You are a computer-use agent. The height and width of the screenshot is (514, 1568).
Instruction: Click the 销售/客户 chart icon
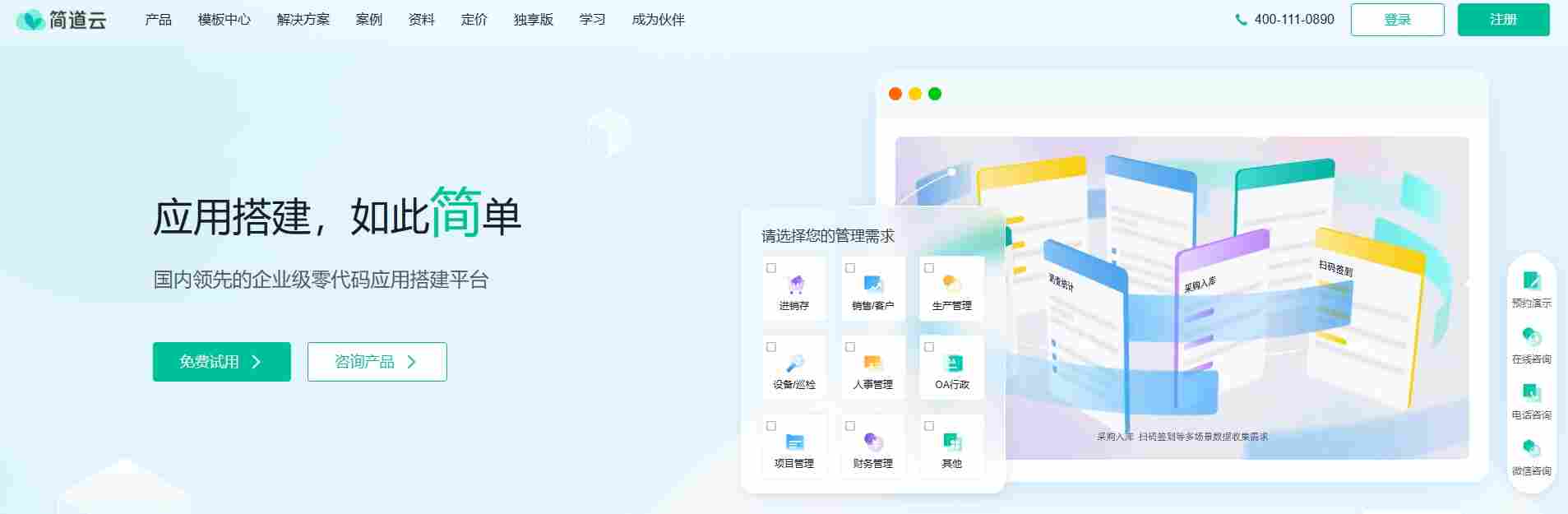tap(873, 285)
